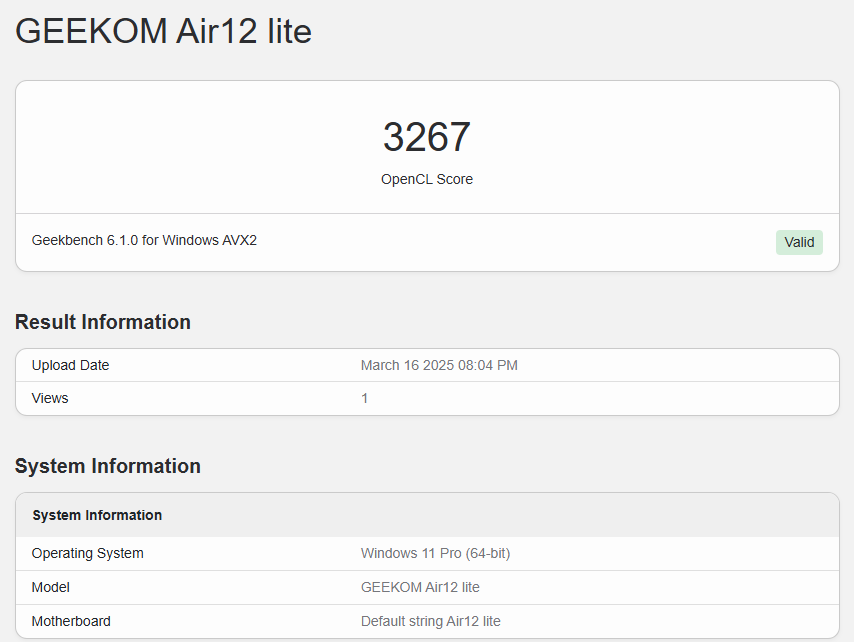Viewport: 854px width, 642px height.
Task: Click the green Valid badge
Action: (x=799, y=242)
